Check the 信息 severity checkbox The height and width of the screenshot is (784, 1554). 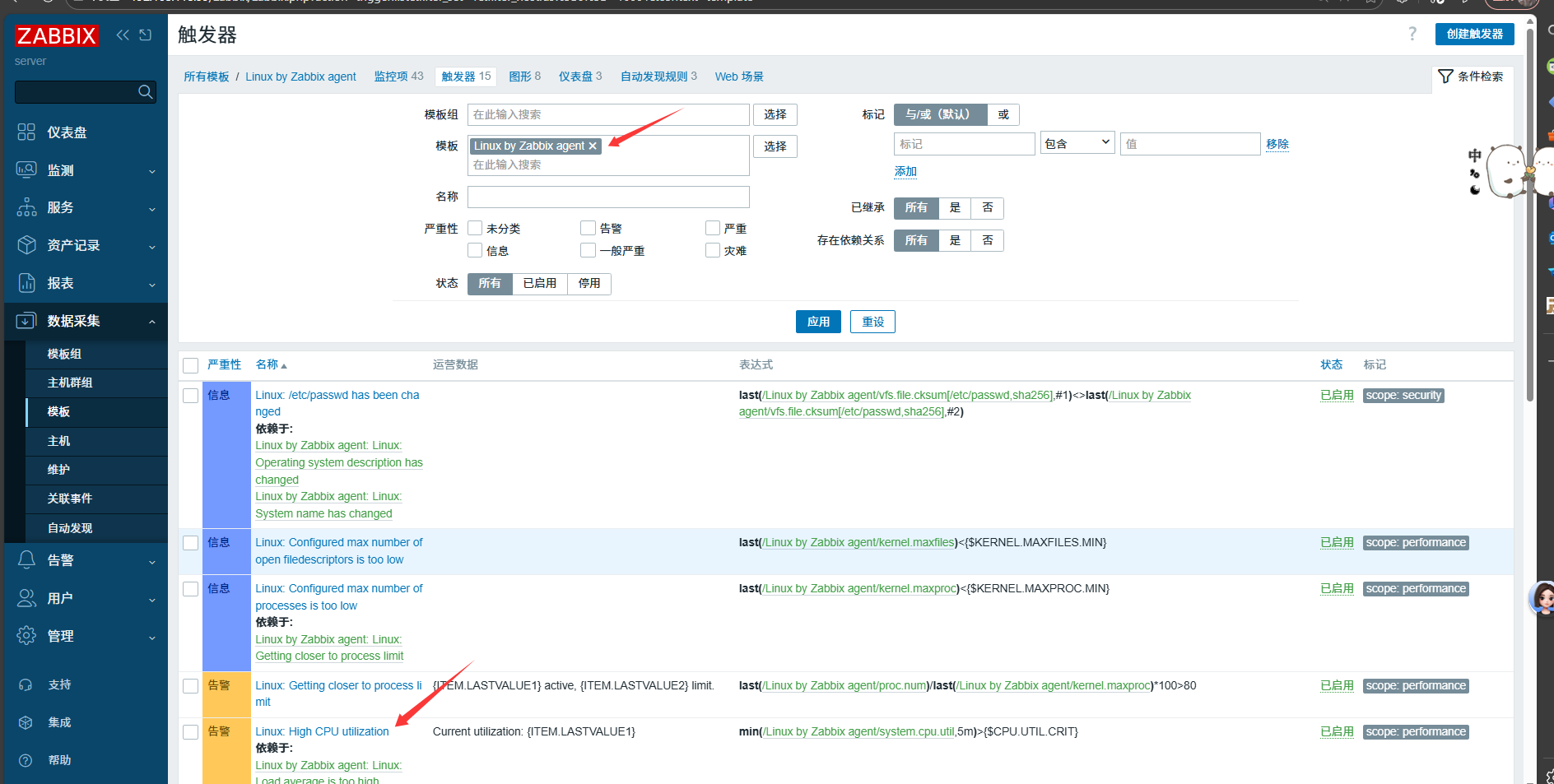[x=475, y=250]
